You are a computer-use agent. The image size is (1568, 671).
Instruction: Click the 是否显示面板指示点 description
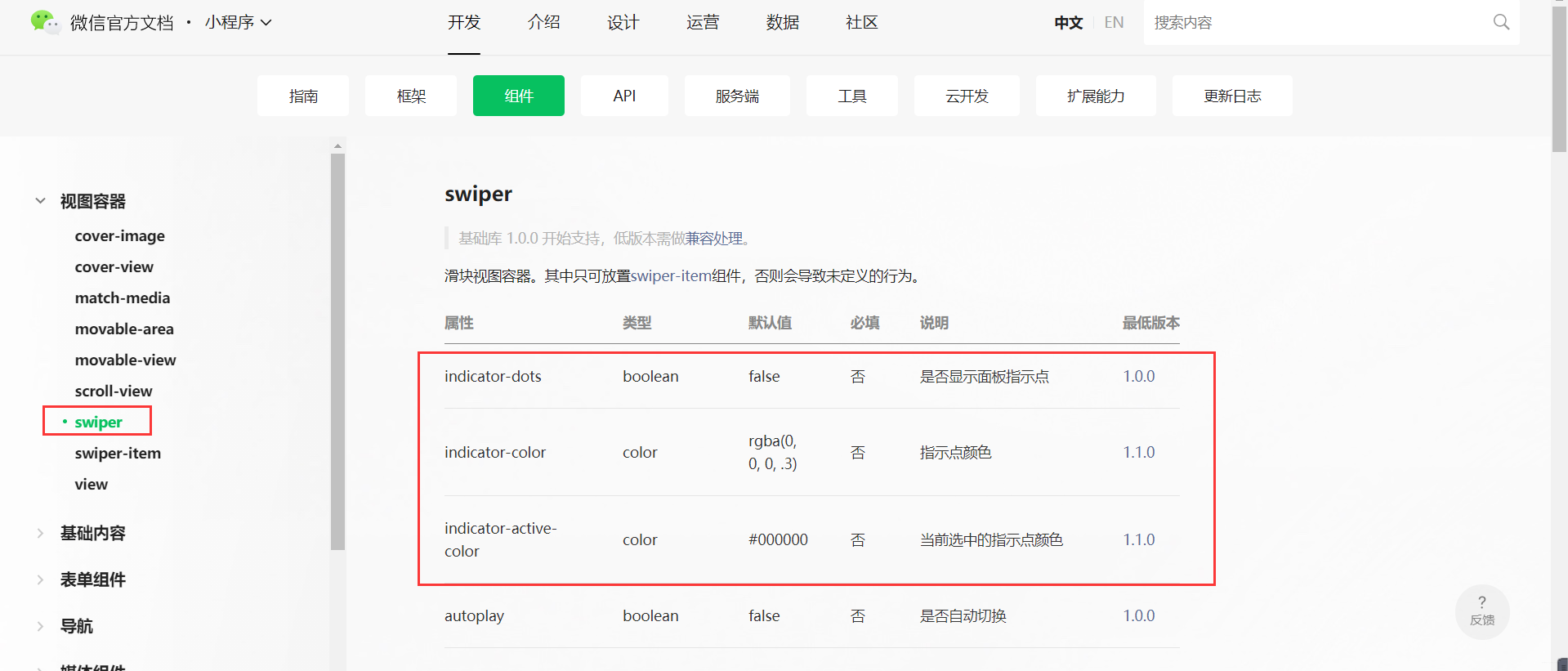(985, 376)
